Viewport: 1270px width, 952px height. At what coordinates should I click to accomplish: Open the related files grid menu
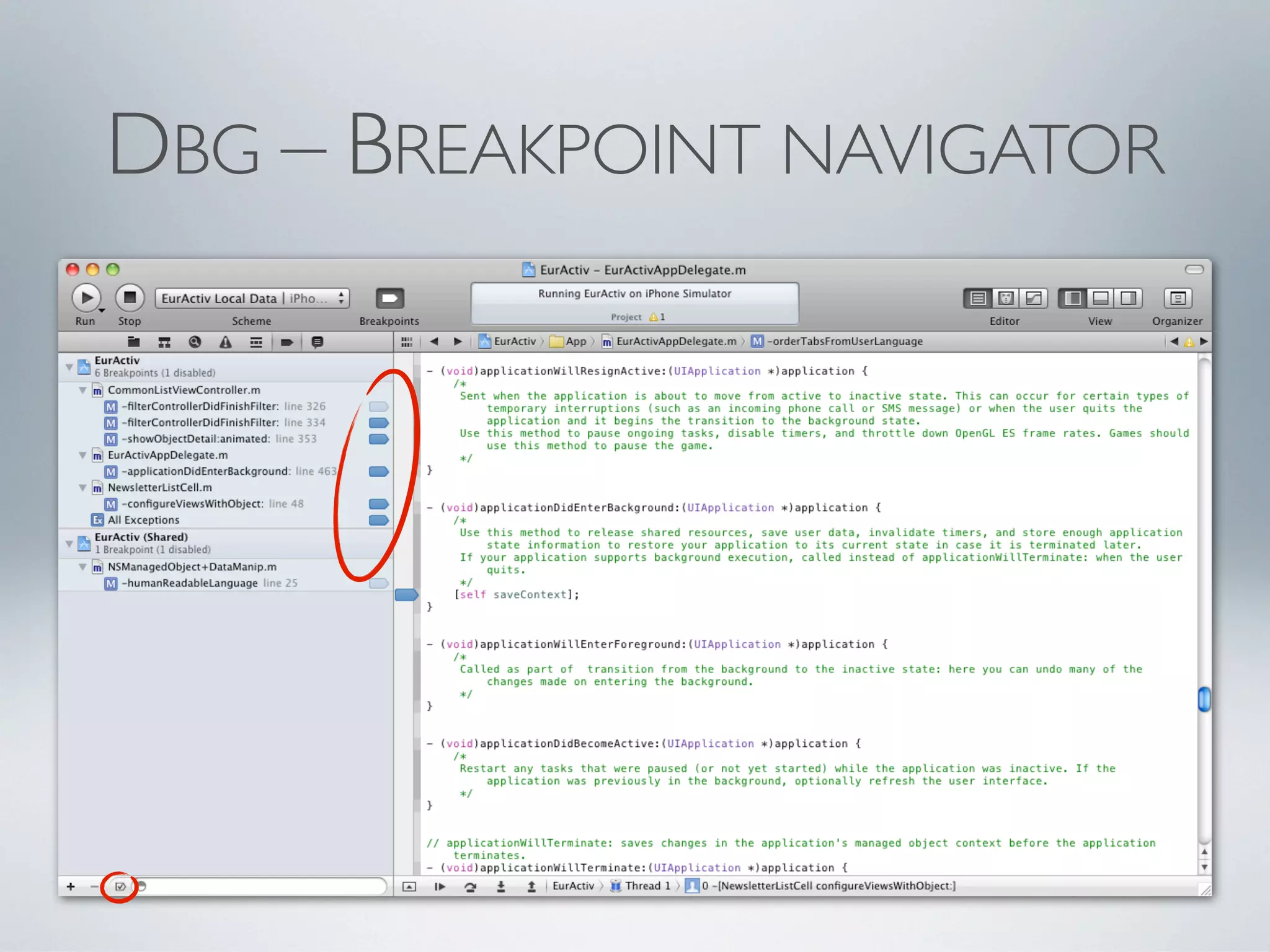pyautogui.click(x=407, y=342)
